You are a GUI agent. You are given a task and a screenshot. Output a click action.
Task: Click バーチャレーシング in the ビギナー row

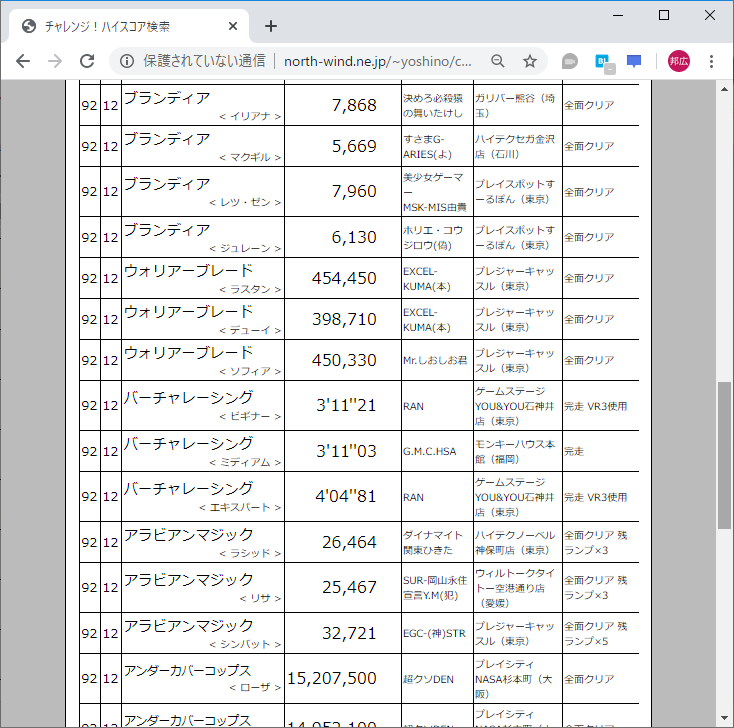pyautogui.click(x=189, y=397)
